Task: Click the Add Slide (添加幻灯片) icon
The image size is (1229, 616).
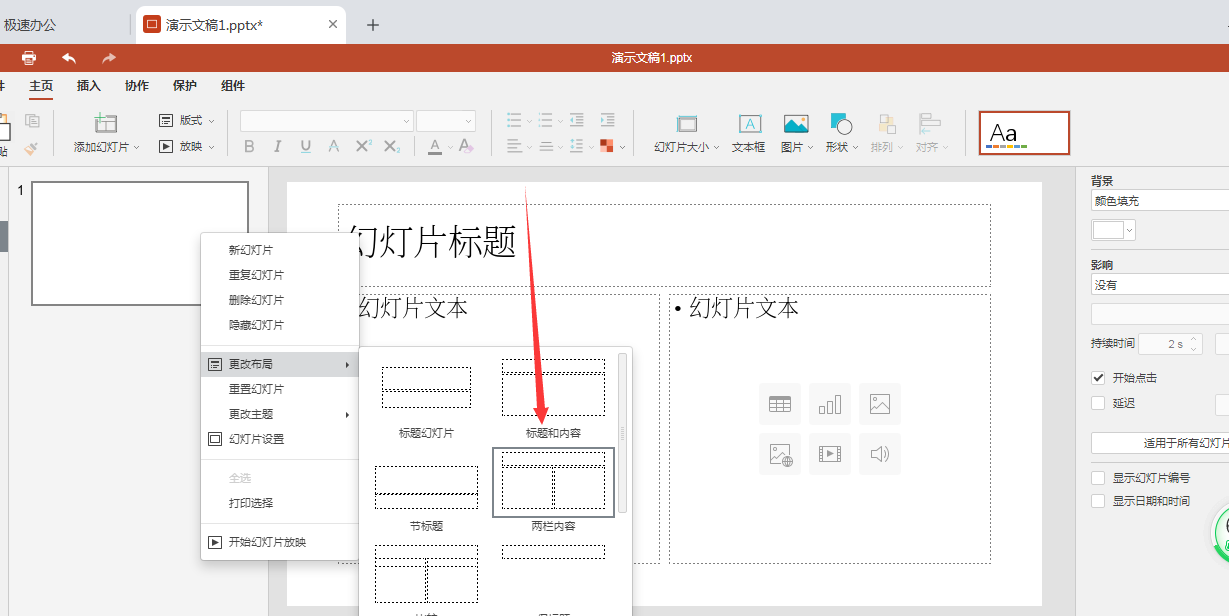Action: [106, 123]
